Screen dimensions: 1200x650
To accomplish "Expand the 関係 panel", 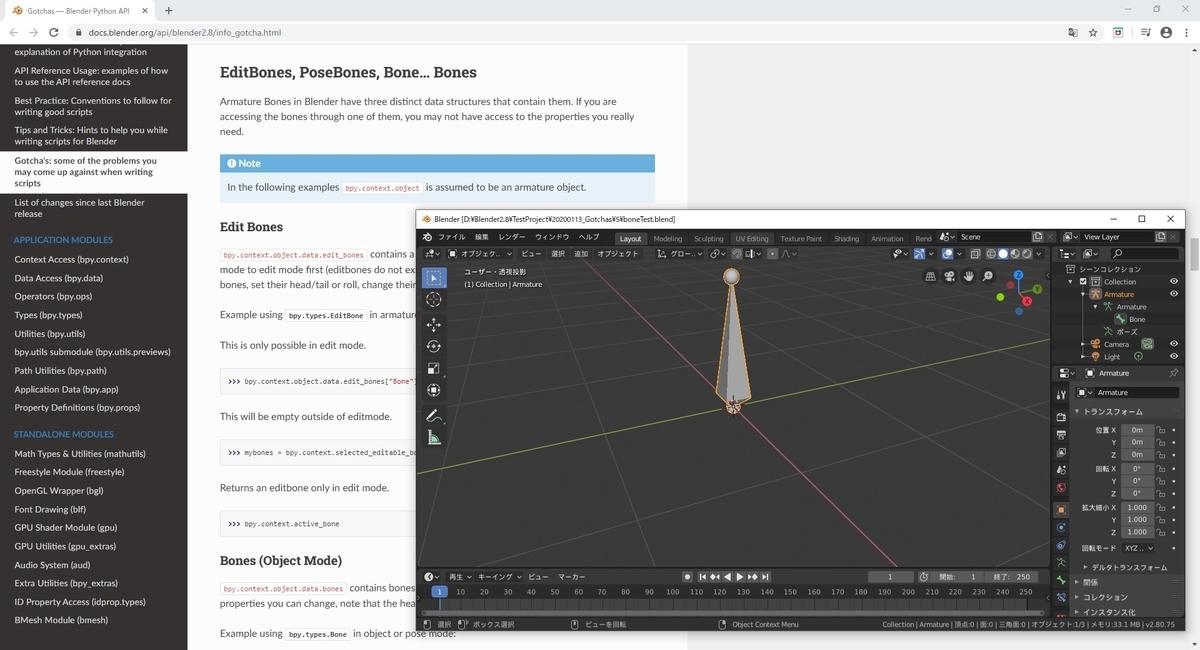I will point(1090,582).
